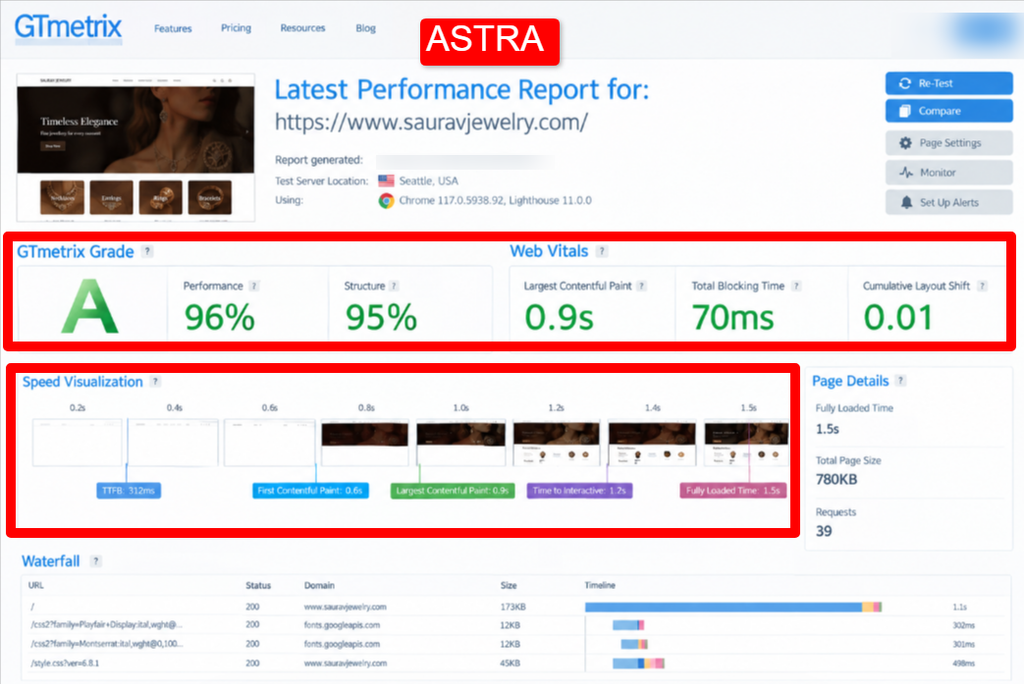1024x684 pixels.
Task: Click the 96% Performance score
Action: 219,318
